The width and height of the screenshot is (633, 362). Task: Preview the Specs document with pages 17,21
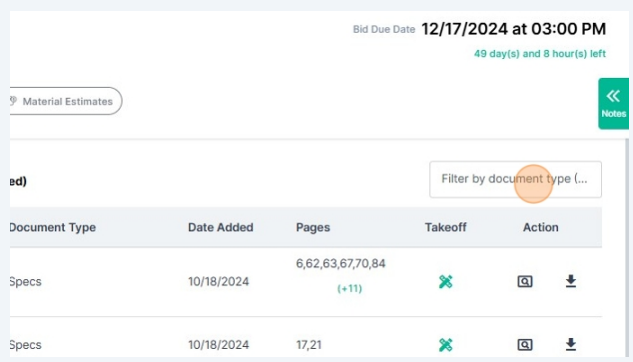(525, 345)
